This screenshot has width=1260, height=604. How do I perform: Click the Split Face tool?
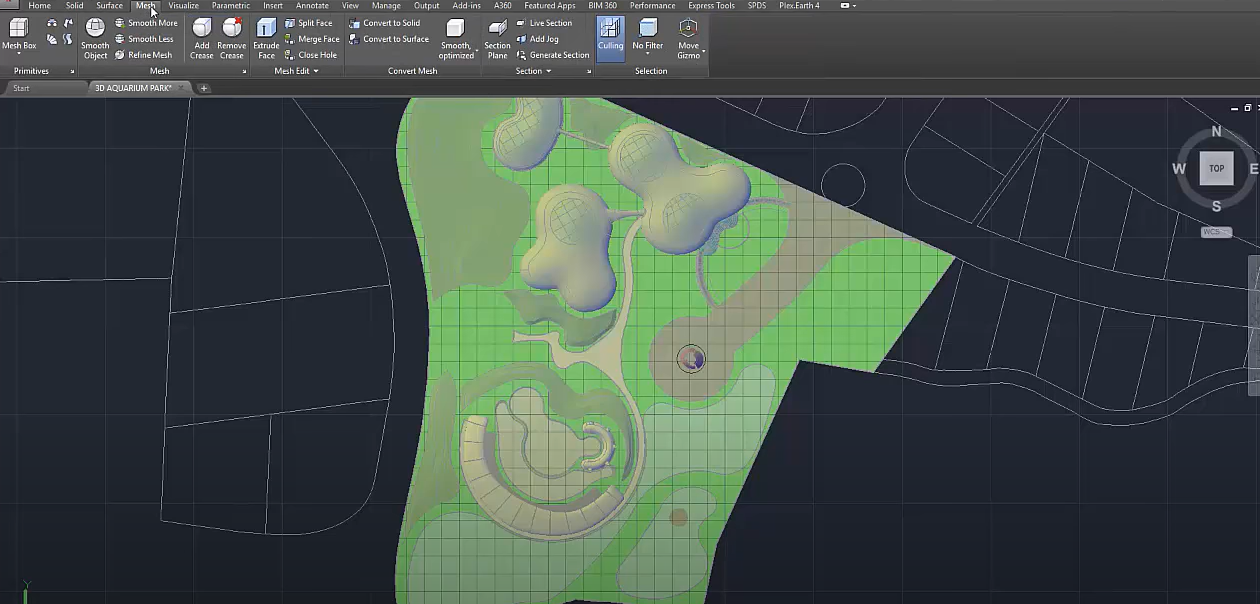308,23
